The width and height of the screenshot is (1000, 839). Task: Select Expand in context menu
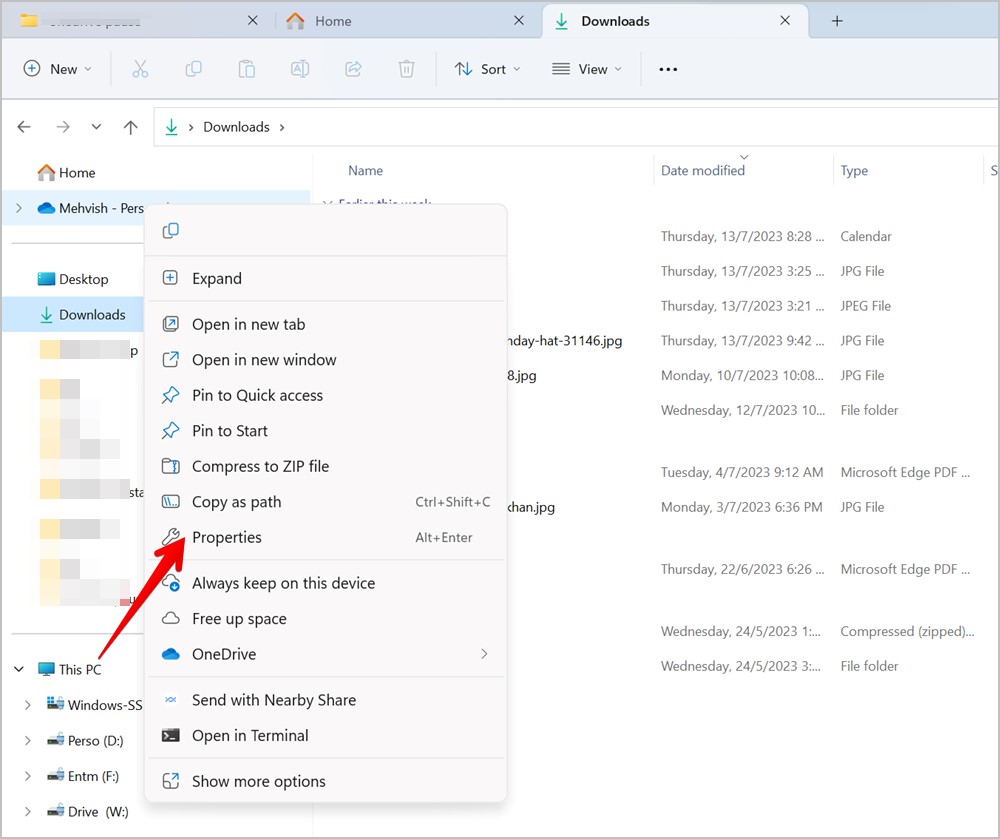pos(326,279)
